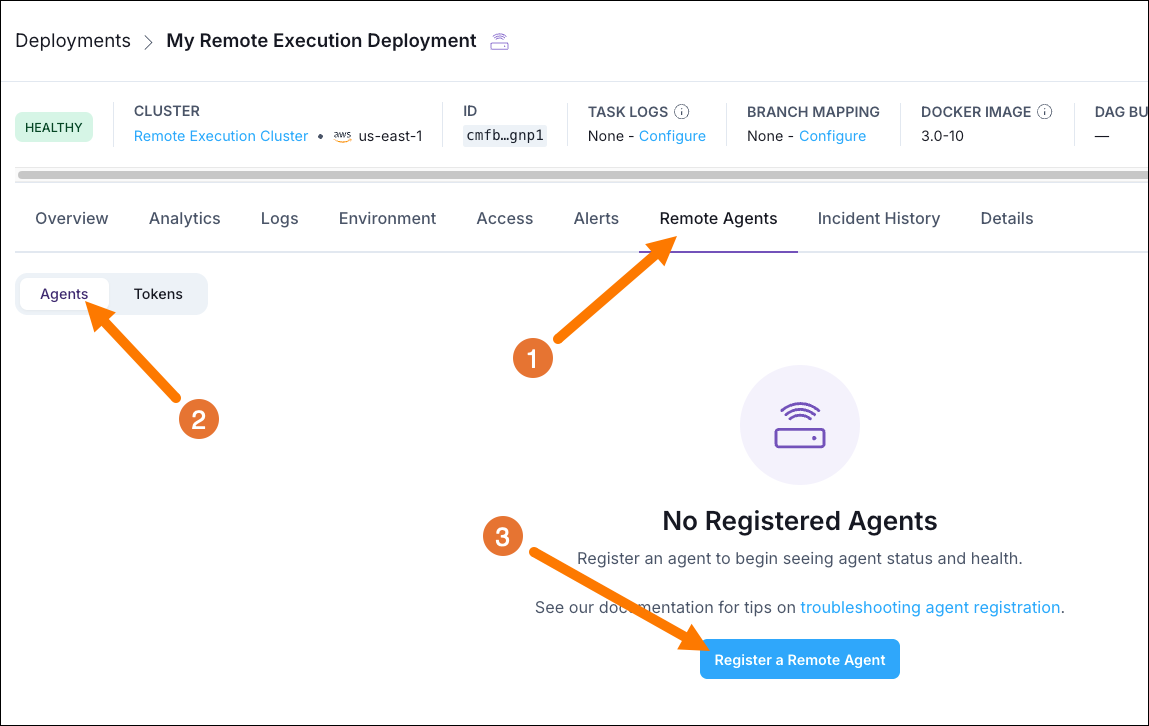
Task: Select the Agents view
Action: click(x=64, y=293)
